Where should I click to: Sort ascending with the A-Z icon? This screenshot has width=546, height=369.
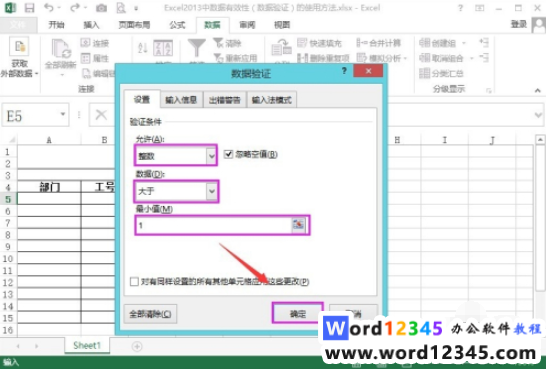(x=142, y=48)
